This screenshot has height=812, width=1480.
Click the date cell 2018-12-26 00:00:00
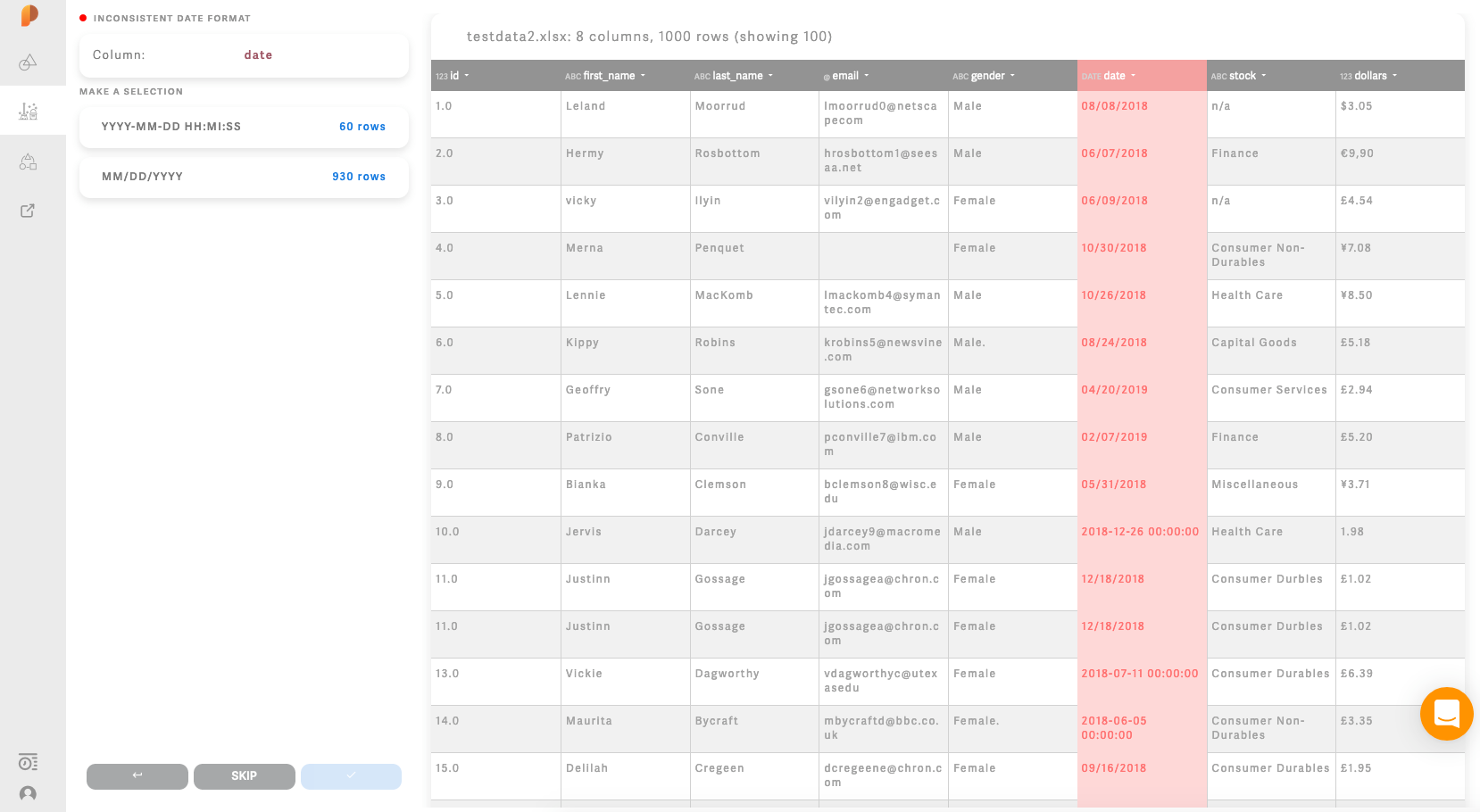pyautogui.click(x=1140, y=532)
